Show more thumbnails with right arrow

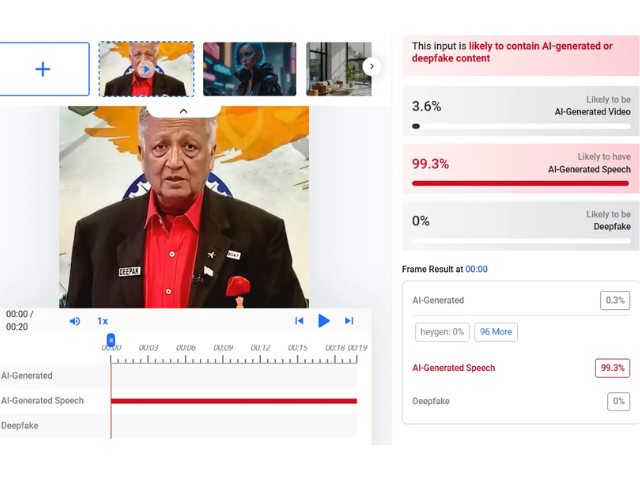coord(371,67)
